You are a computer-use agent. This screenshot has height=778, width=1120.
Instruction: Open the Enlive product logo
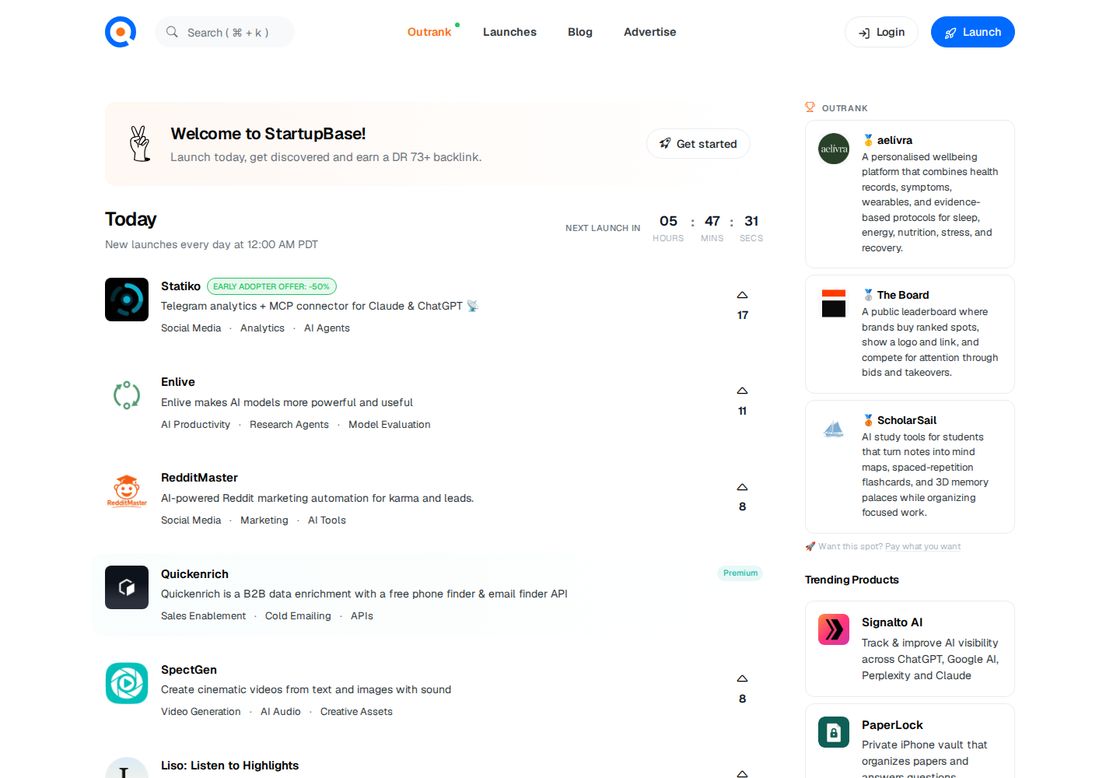click(x=127, y=395)
